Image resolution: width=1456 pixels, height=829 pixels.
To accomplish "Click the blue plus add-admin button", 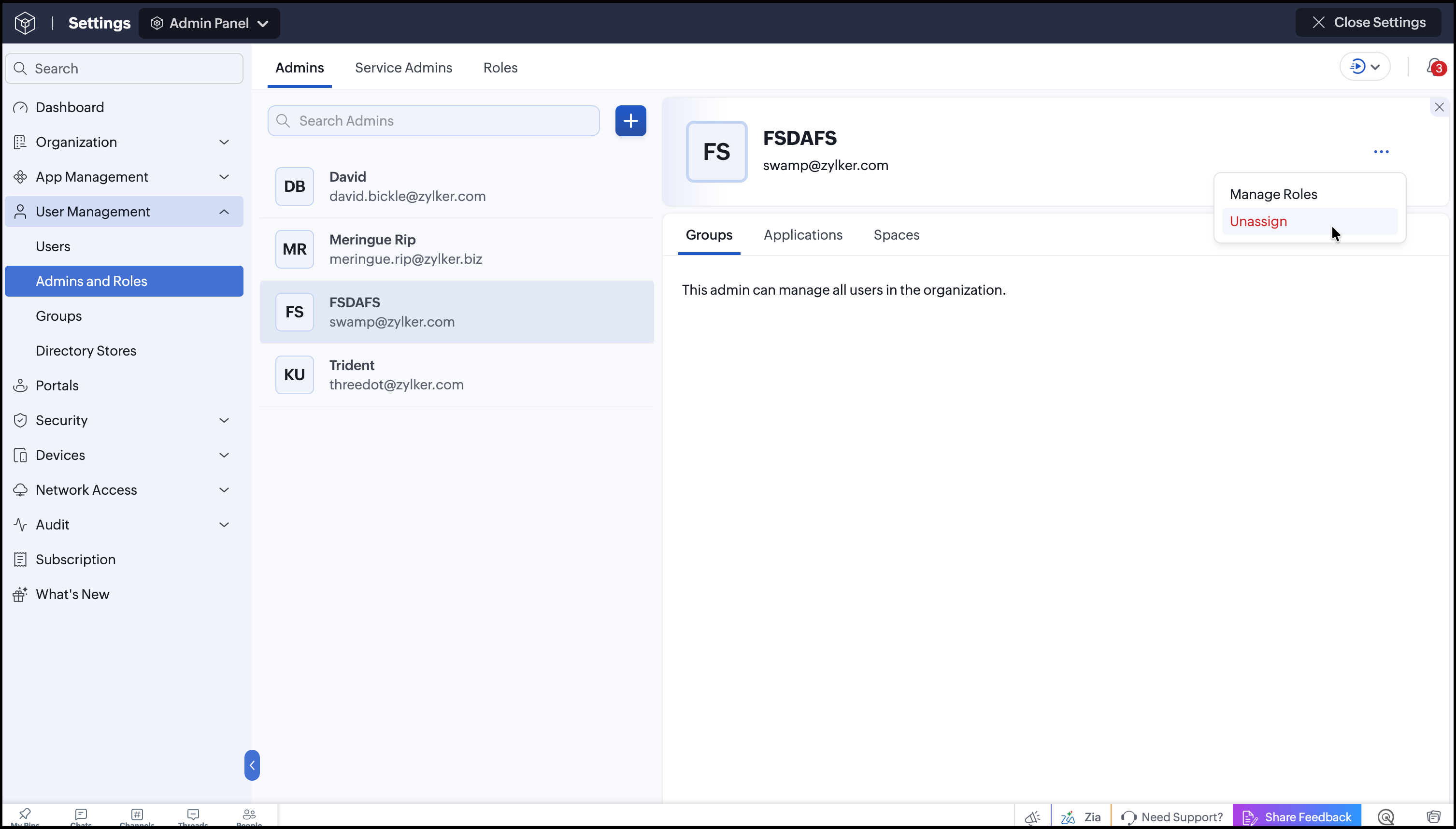I will point(631,121).
